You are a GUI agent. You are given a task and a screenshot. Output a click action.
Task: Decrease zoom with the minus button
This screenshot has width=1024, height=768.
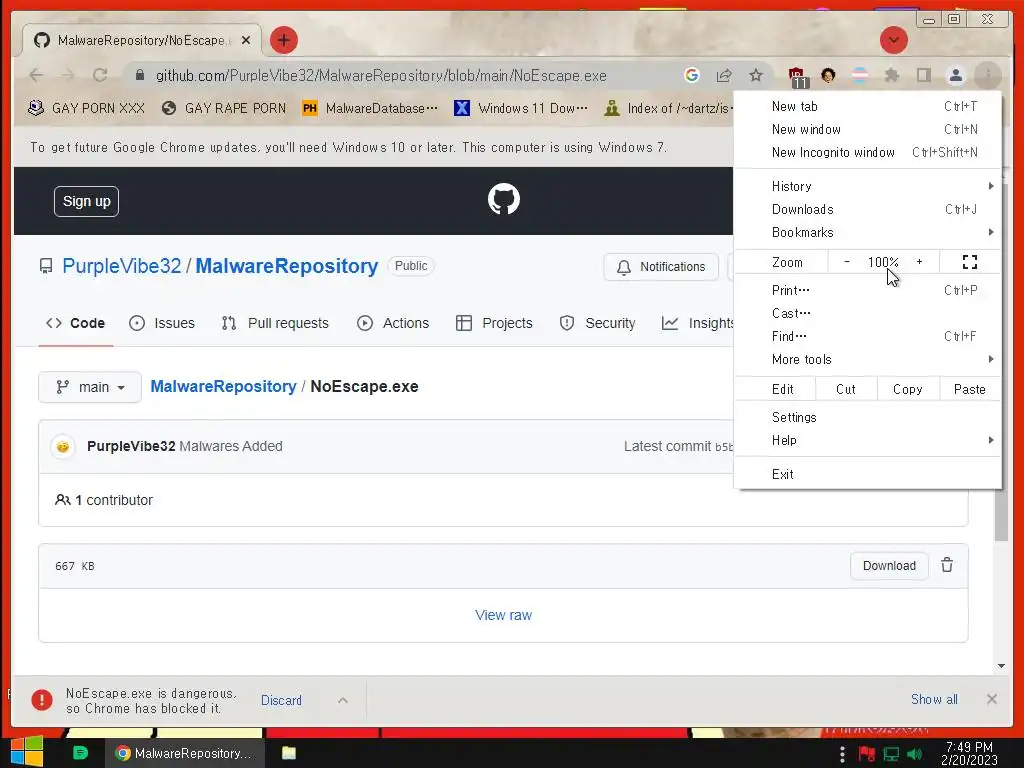click(x=846, y=262)
